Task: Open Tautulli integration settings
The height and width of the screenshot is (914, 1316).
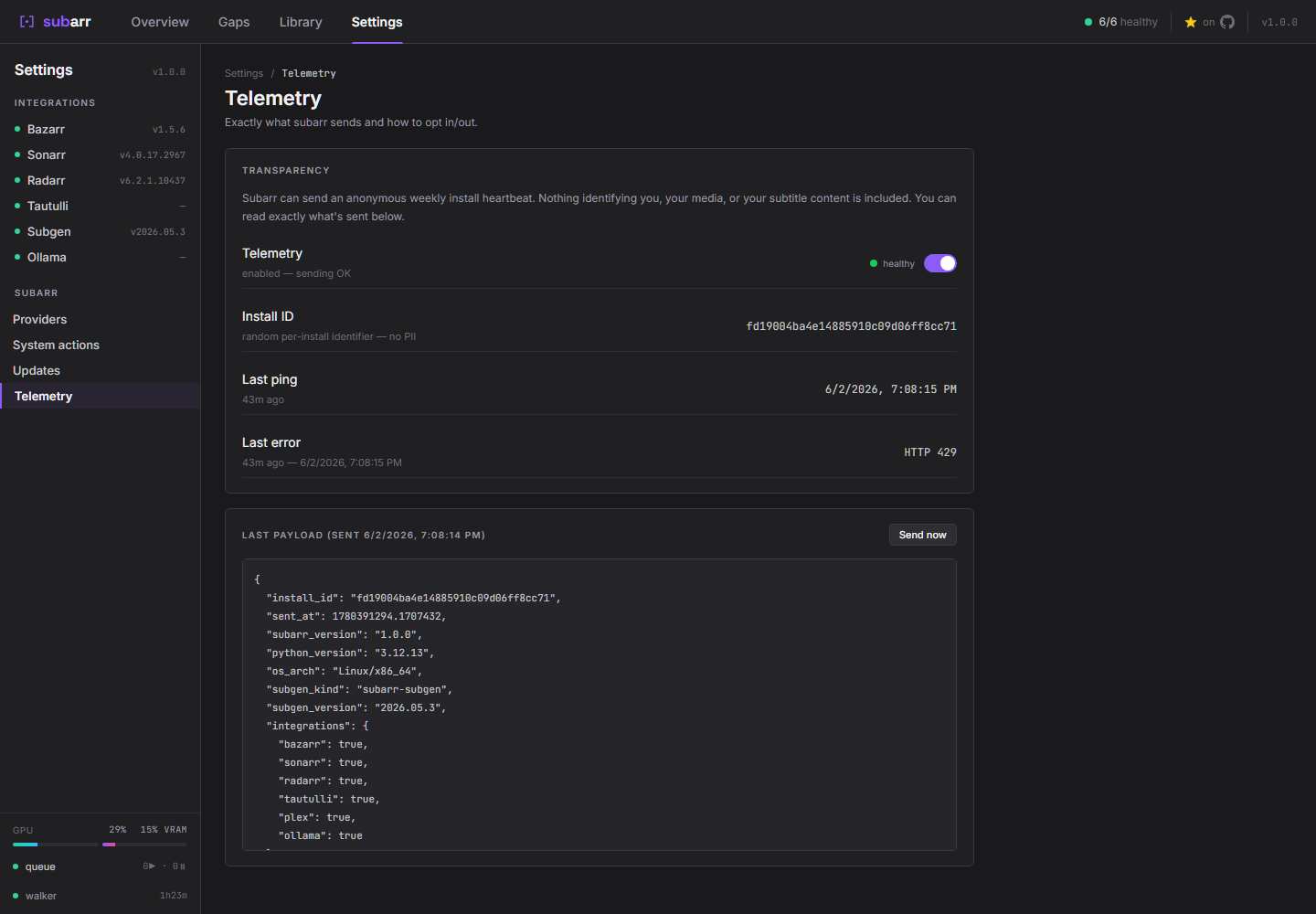Action: pos(101,206)
